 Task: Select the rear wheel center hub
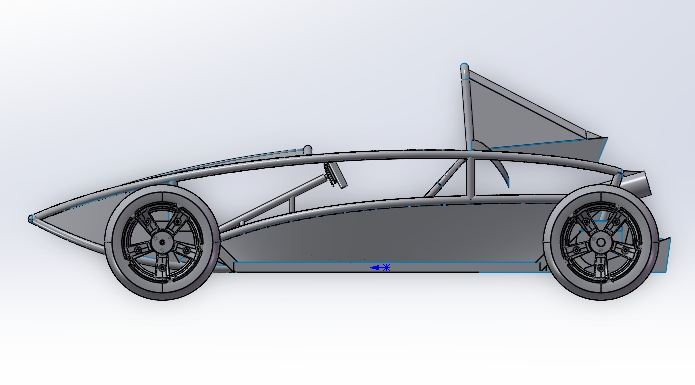click(601, 242)
